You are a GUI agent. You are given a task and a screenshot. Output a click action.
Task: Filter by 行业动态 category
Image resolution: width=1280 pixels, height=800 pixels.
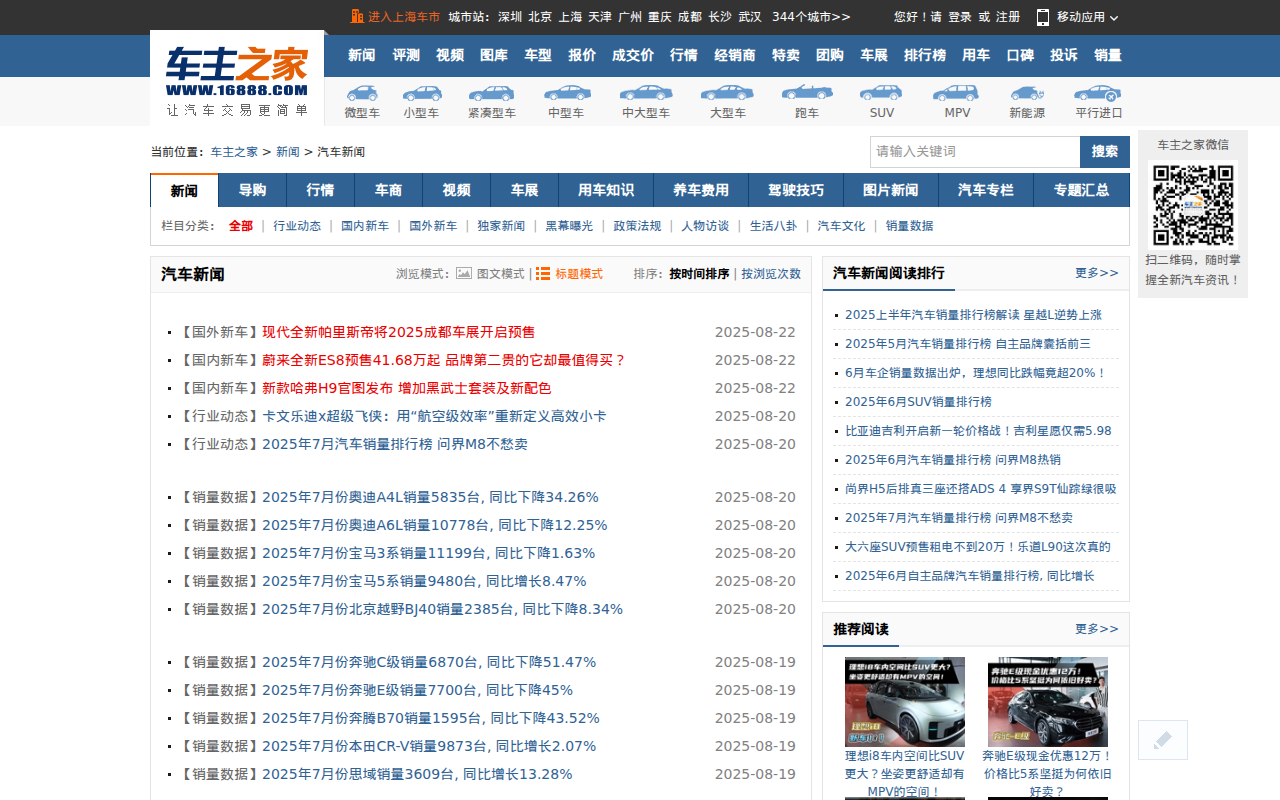click(x=297, y=226)
